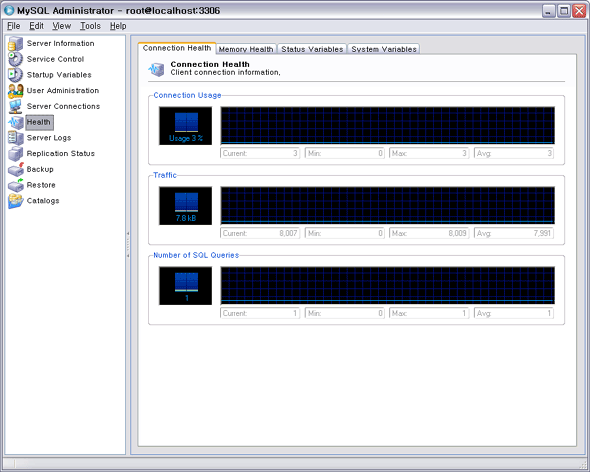Click SQL Queries Current field
The width and height of the screenshot is (590, 472).
click(260, 313)
